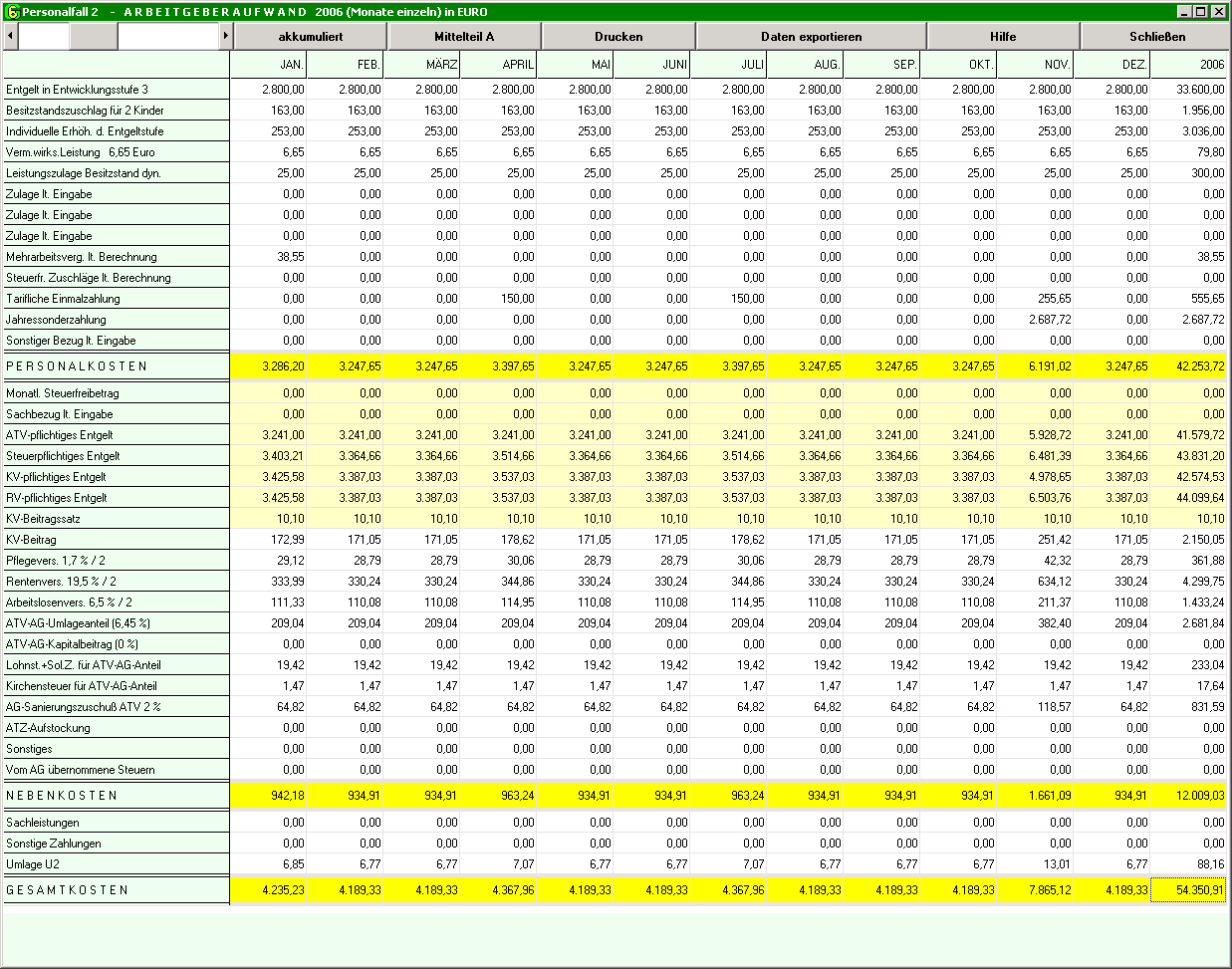
Task: Export the data via Daten exportieren
Action: tap(812, 37)
